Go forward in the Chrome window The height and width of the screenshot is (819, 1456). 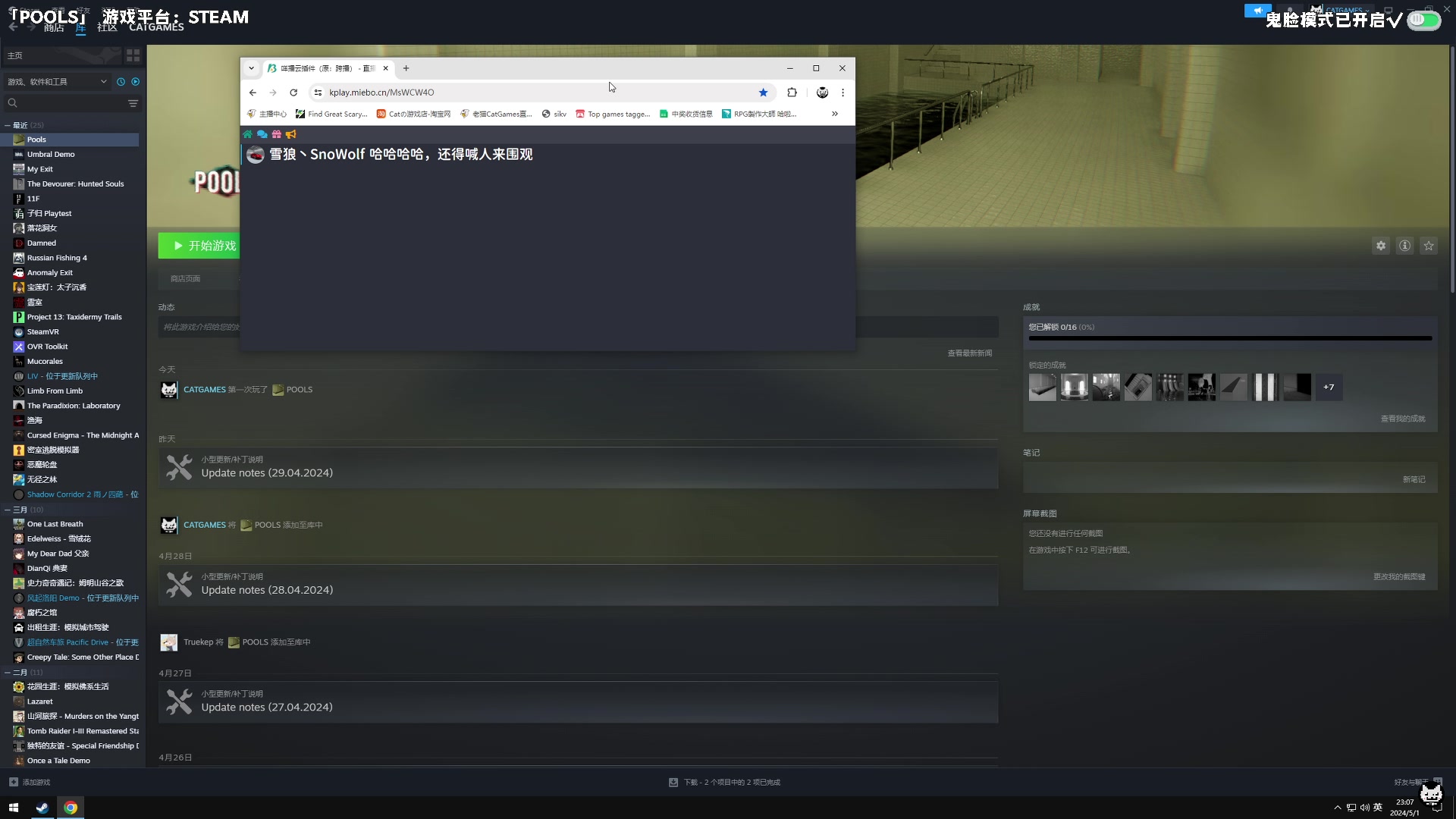tap(273, 93)
